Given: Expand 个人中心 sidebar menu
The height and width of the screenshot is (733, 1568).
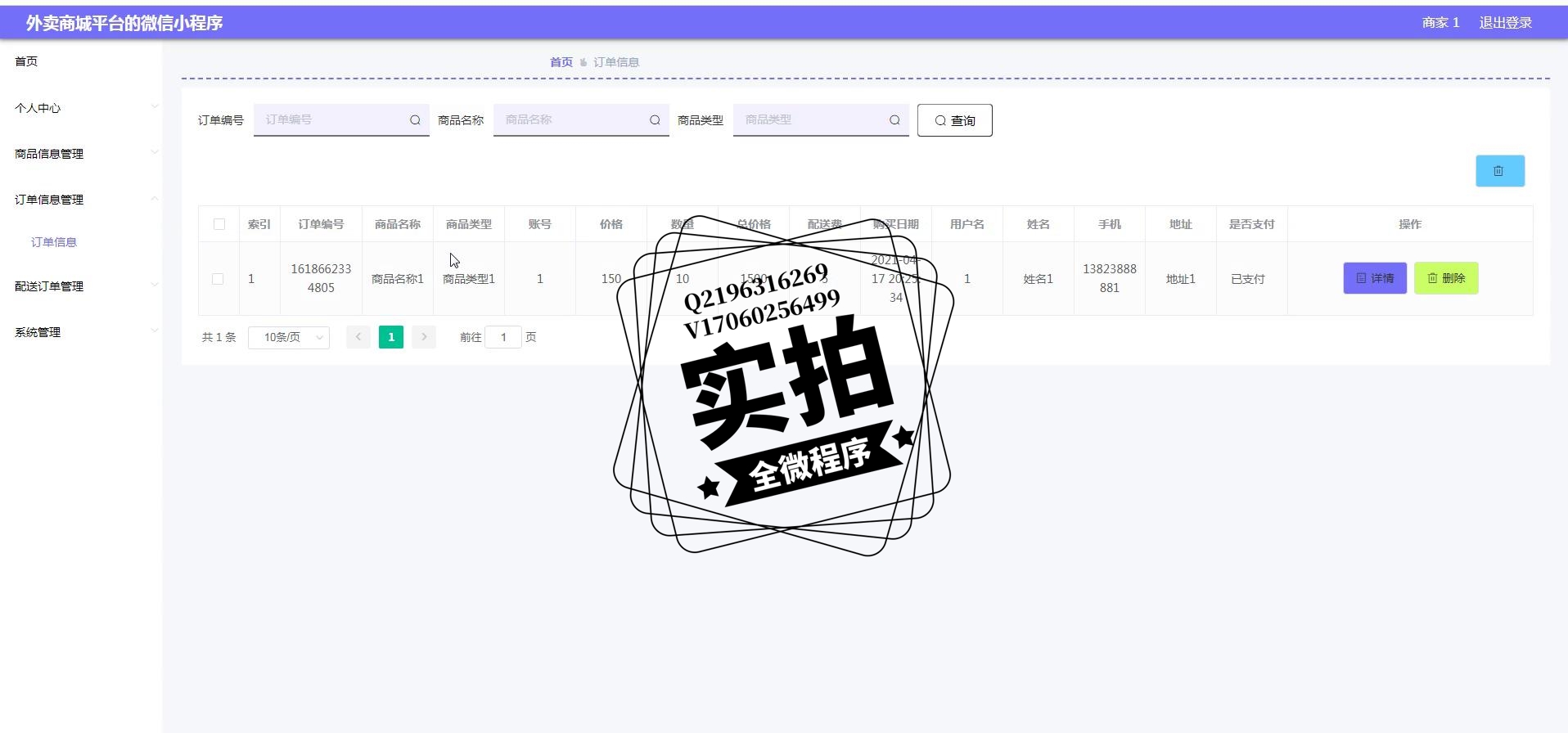Looking at the screenshot, I should point(81,108).
